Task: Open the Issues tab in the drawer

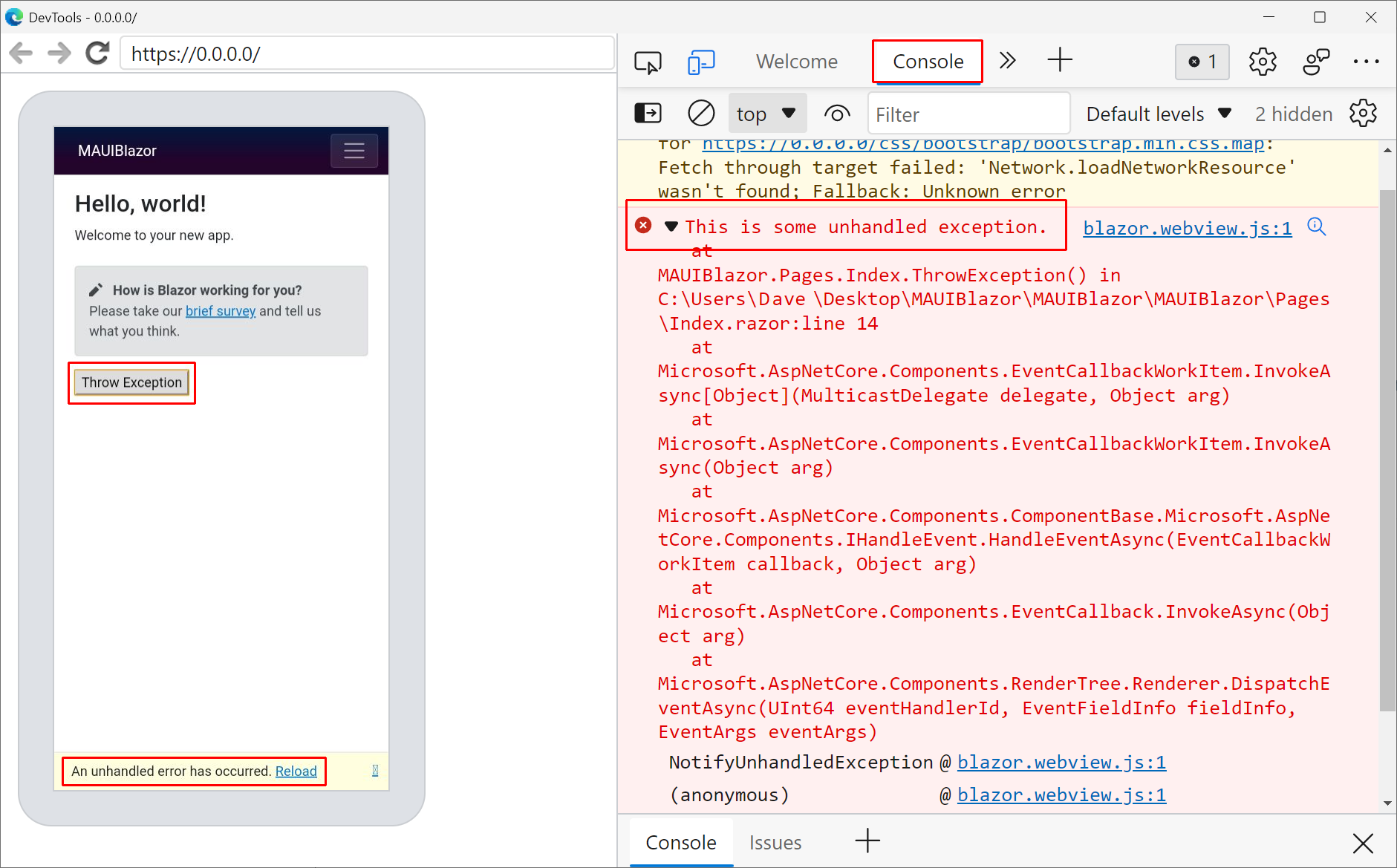Action: pos(775,842)
